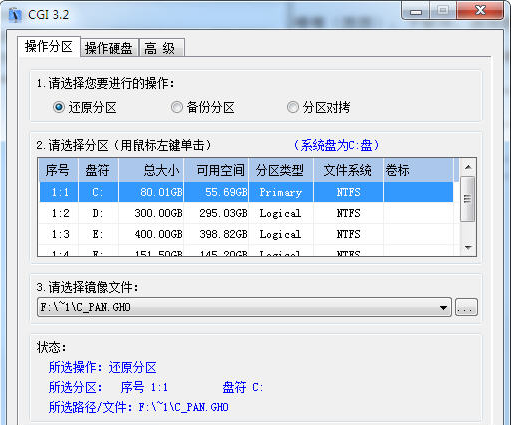Select the 备份分区 radio button
This screenshot has width=512, height=425.
click(x=177, y=108)
